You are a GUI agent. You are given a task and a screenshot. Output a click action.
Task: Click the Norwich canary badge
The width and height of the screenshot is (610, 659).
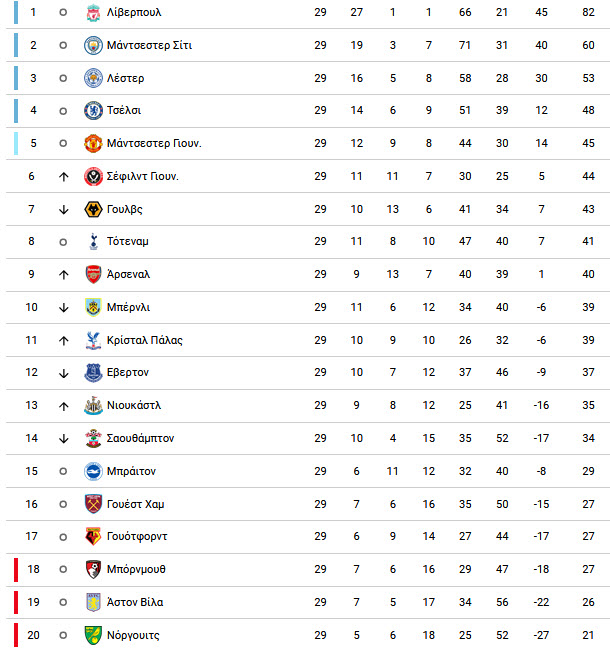coord(93,635)
